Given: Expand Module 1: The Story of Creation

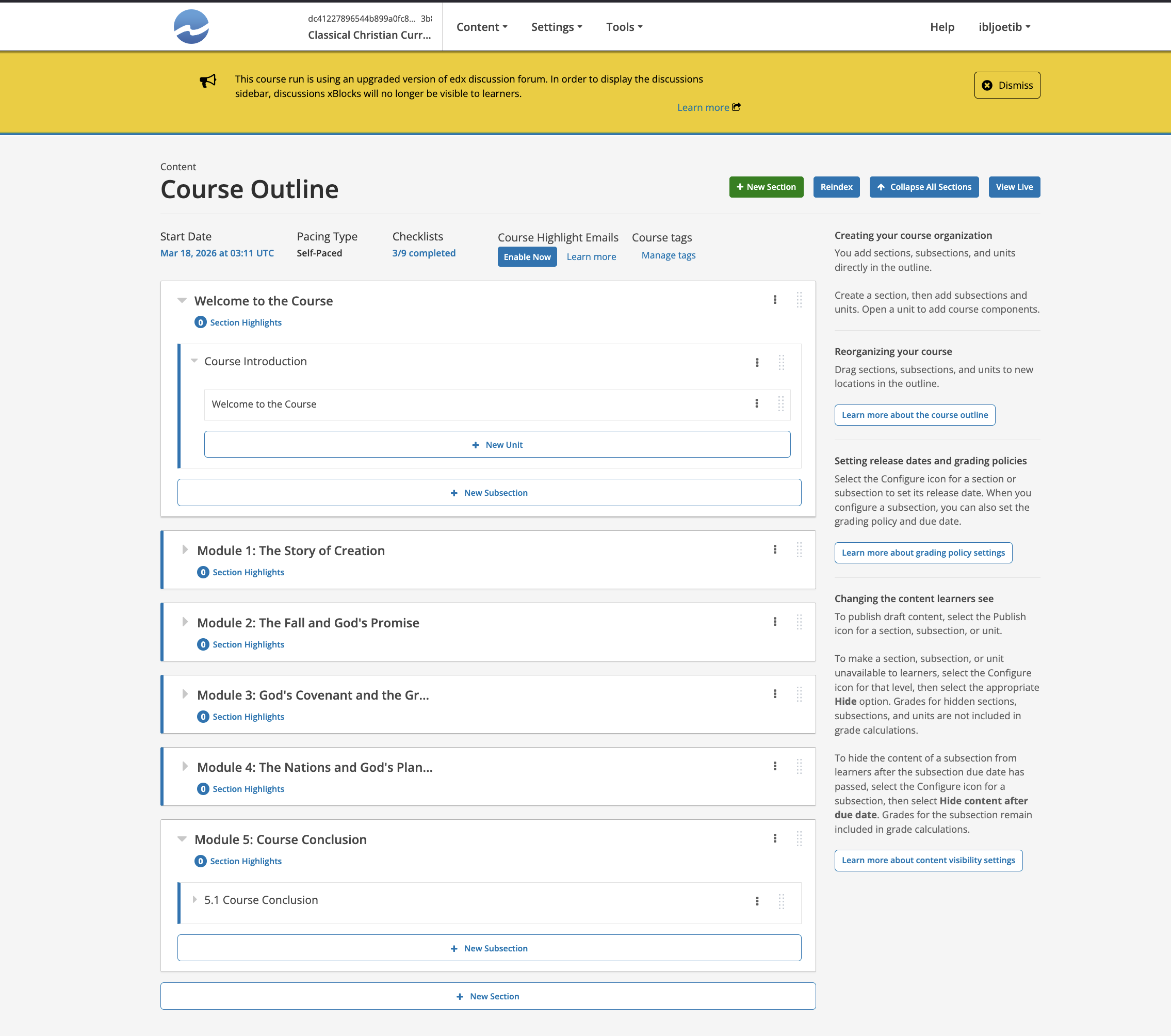Looking at the screenshot, I should [185, 549].
